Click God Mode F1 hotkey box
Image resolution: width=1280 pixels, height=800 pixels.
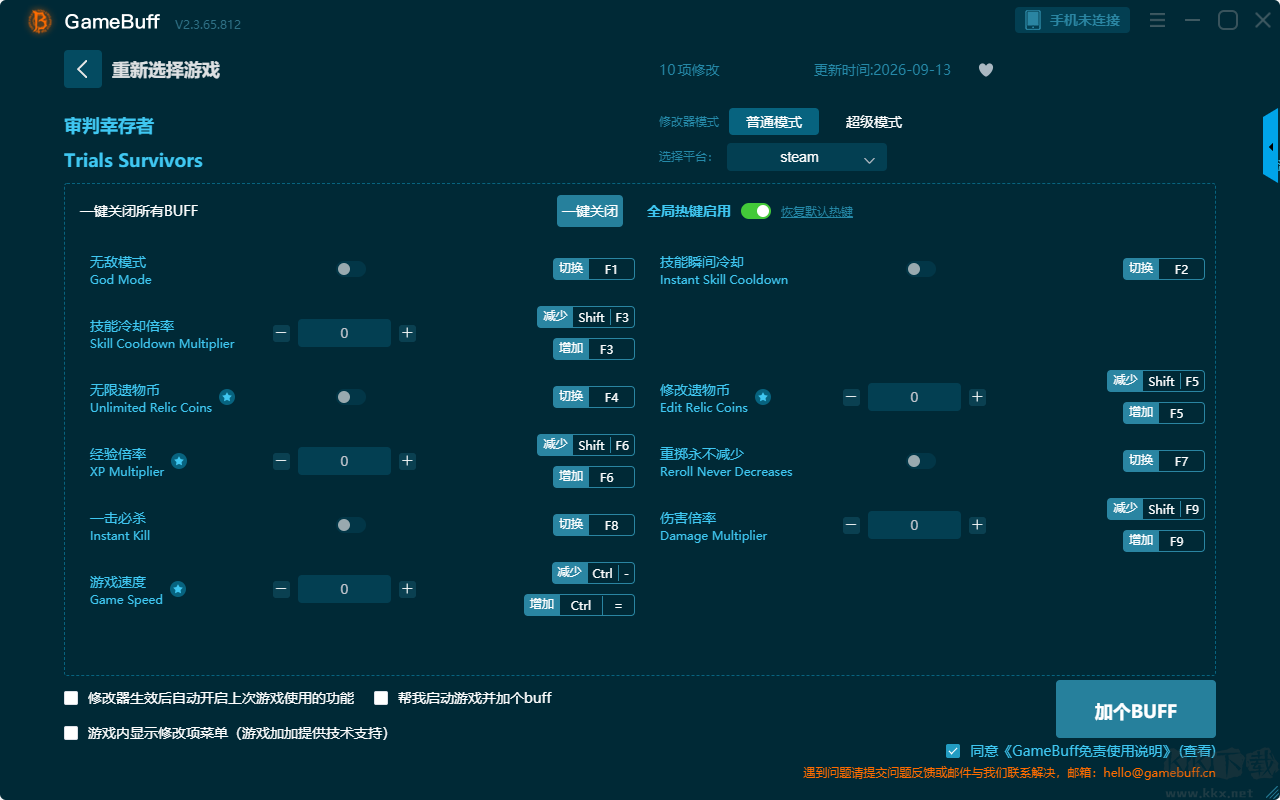[x=594, y=269]
